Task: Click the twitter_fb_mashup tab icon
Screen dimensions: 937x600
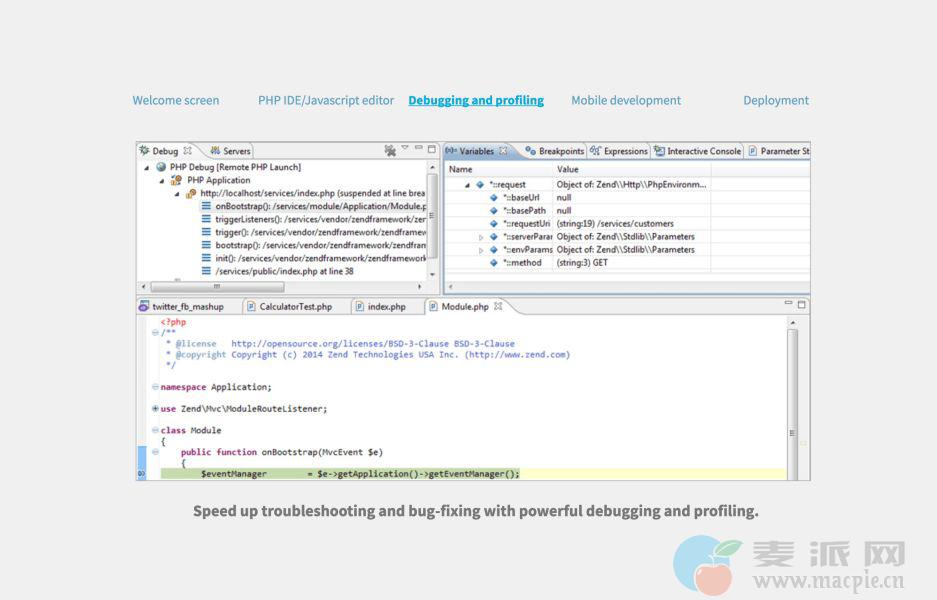Action: coord(144,307)
